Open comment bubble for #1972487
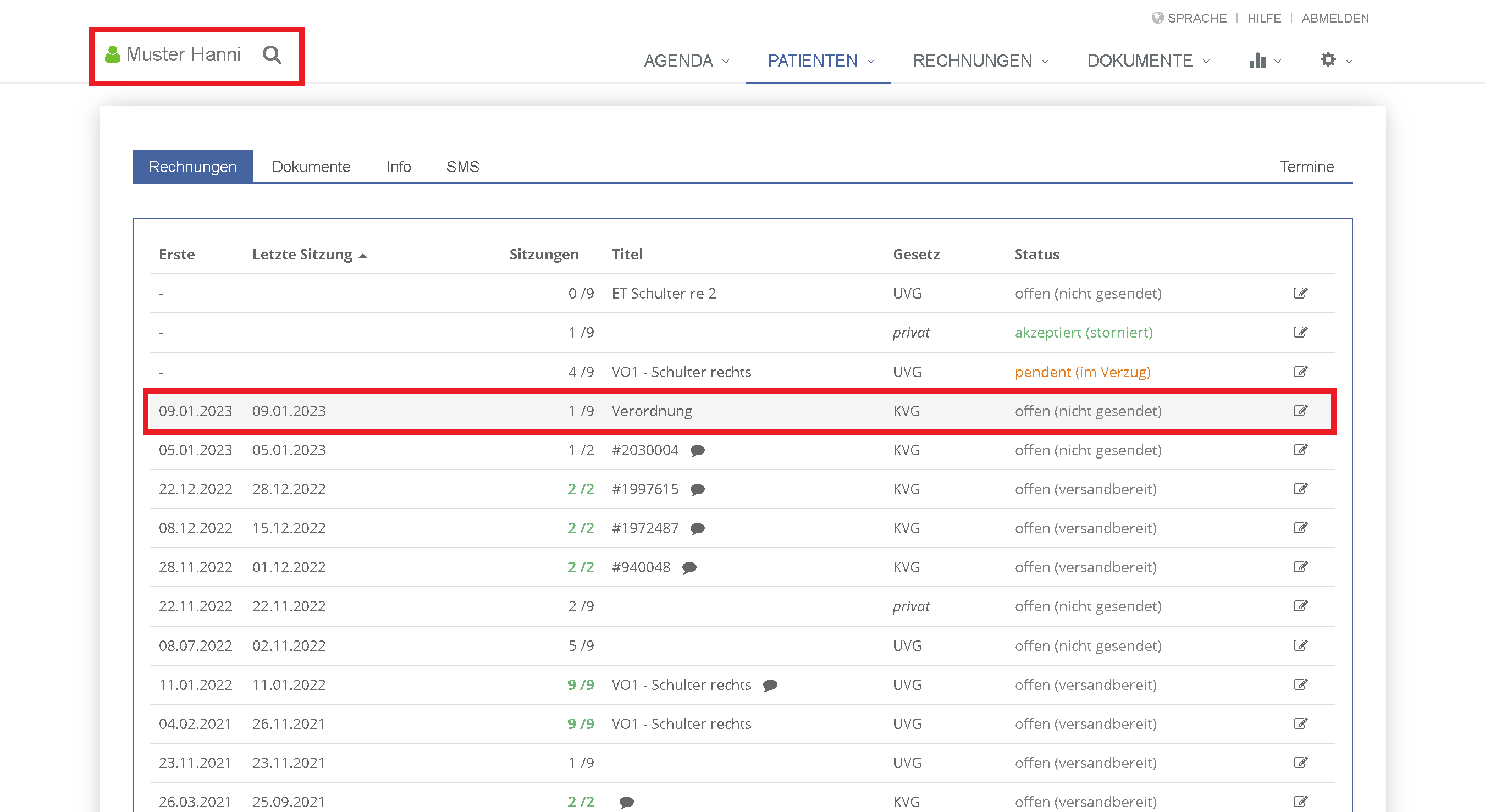Image resolution: width=1485 pixels, height=812 pixels. 698,529
